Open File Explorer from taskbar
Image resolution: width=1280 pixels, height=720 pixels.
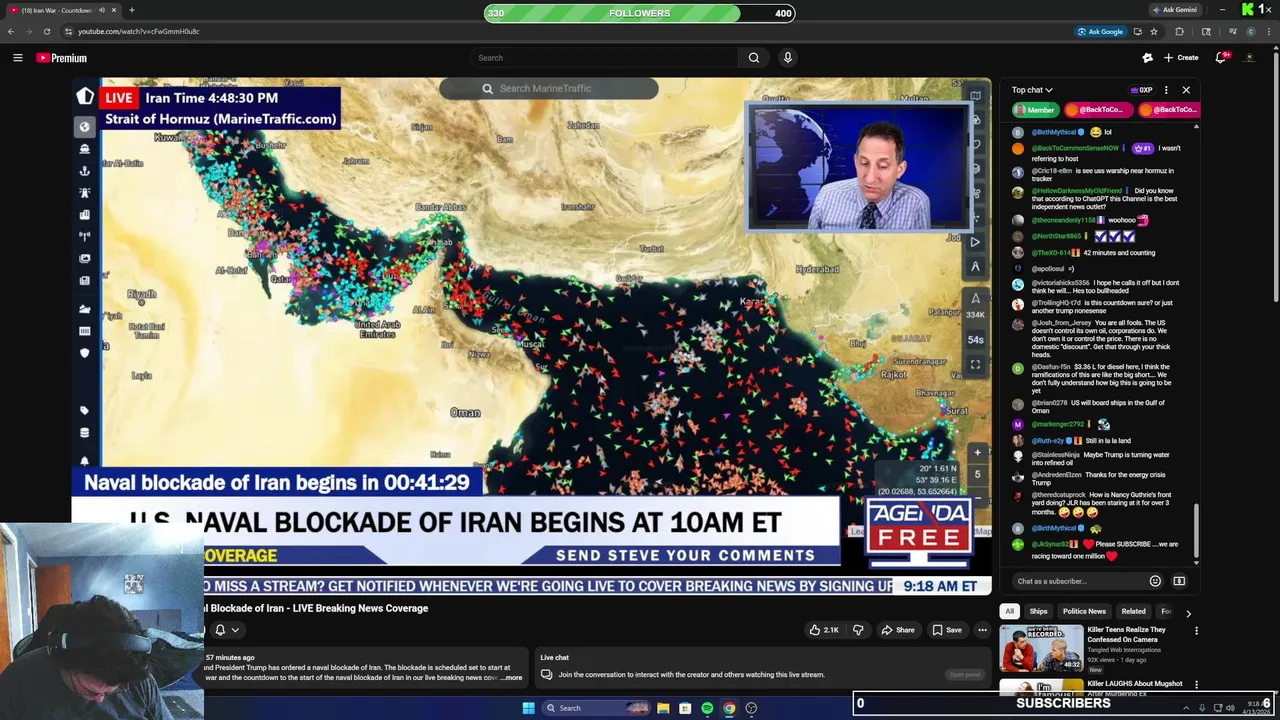coord(663,708)
